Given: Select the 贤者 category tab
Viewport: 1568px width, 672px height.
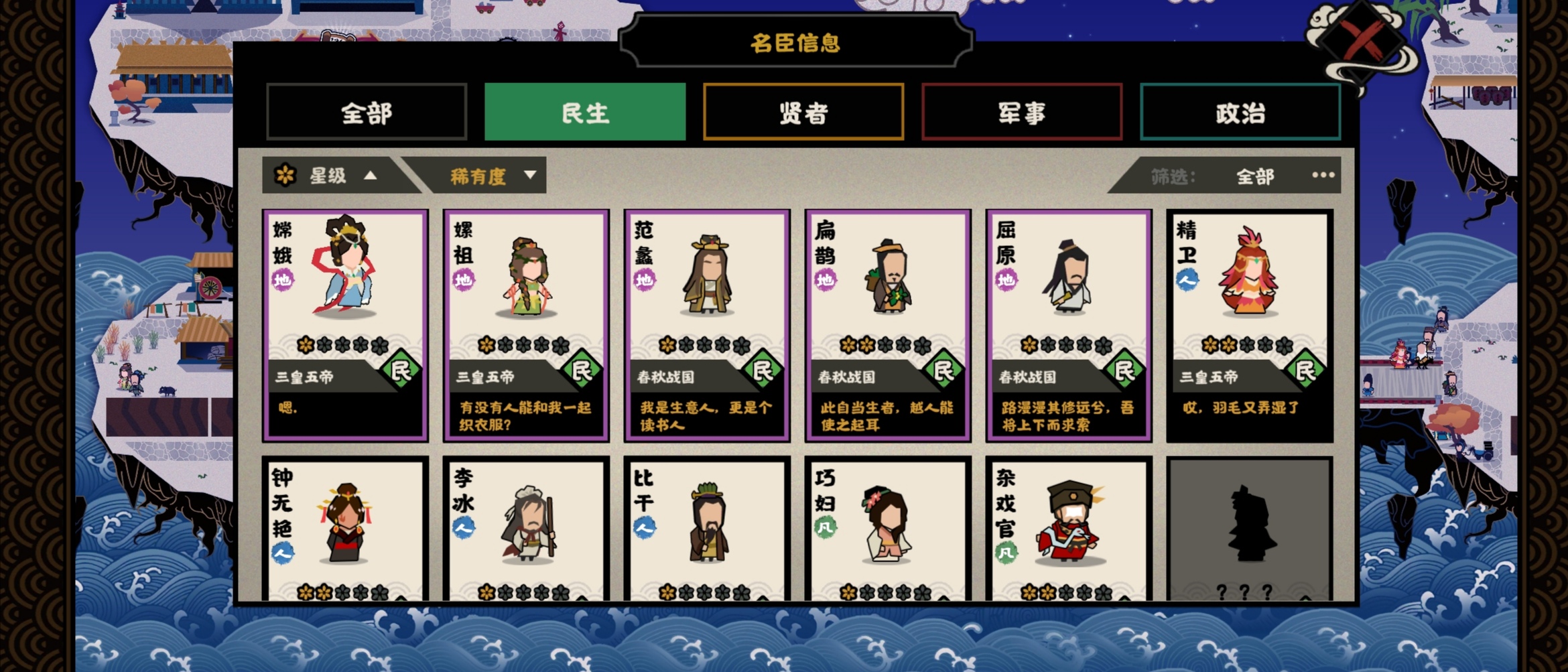Looking at the screenshot, I should tap(803, 112).
